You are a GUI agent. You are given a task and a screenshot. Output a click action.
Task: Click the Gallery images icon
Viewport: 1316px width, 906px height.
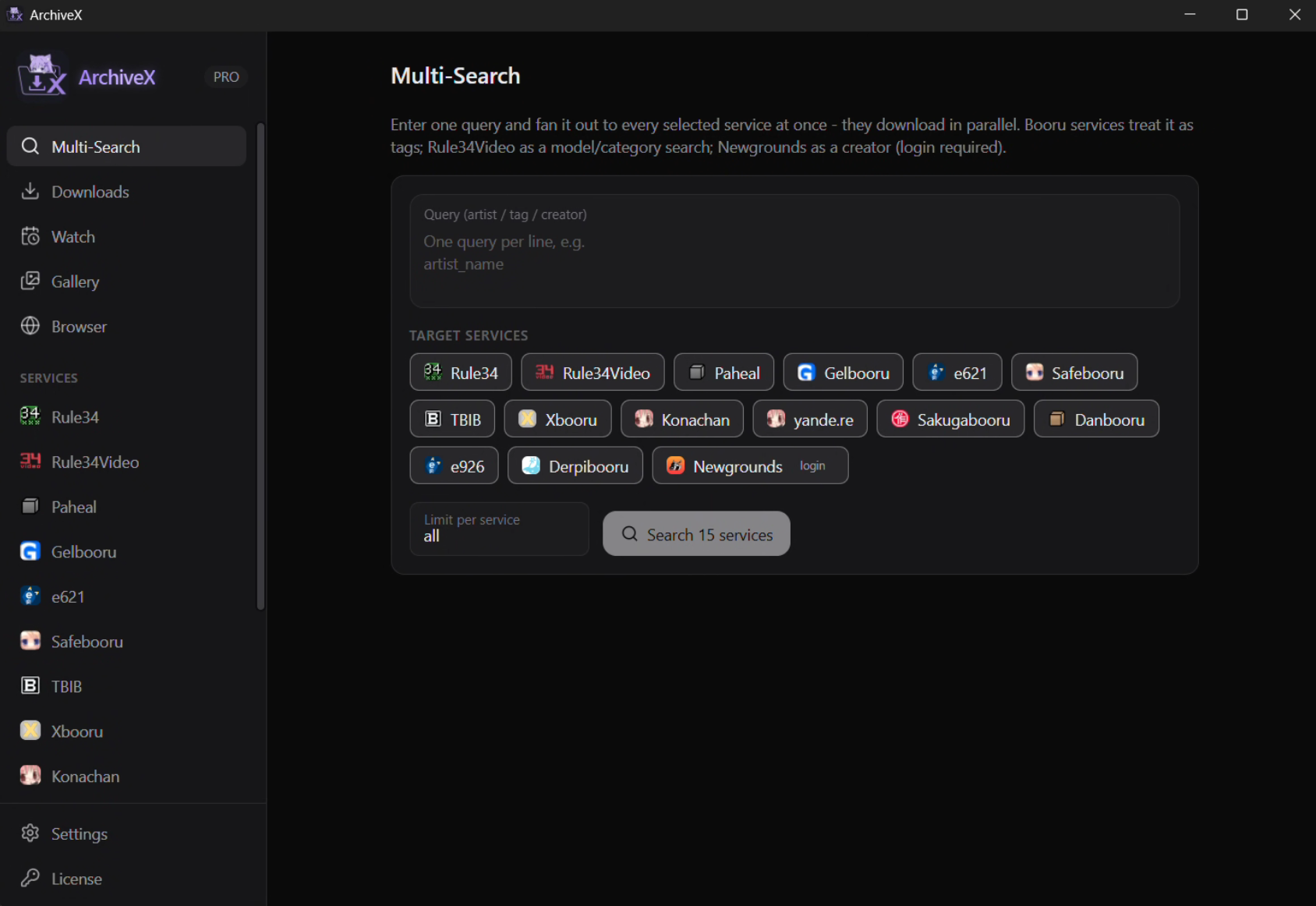pos(30,281)
